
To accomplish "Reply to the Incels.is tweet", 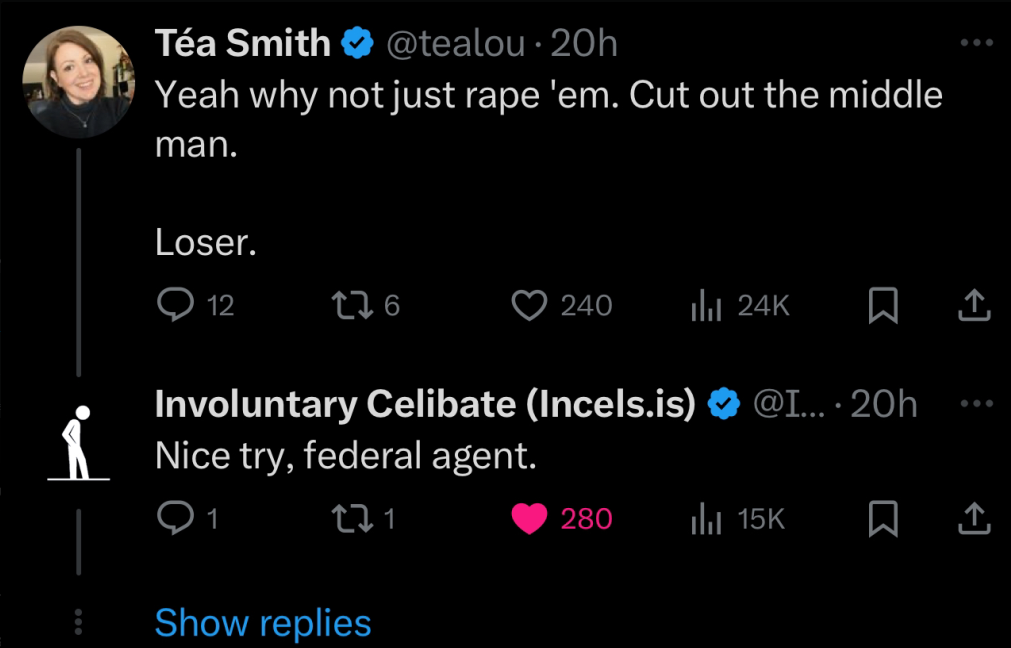I will tap(176, 518).
